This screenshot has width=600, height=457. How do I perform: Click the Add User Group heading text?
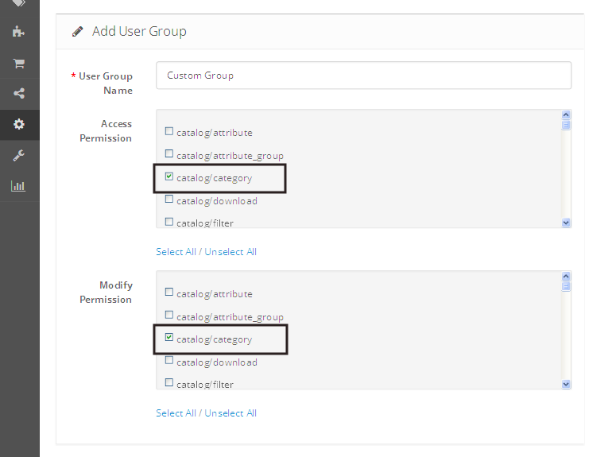[139, 31]
